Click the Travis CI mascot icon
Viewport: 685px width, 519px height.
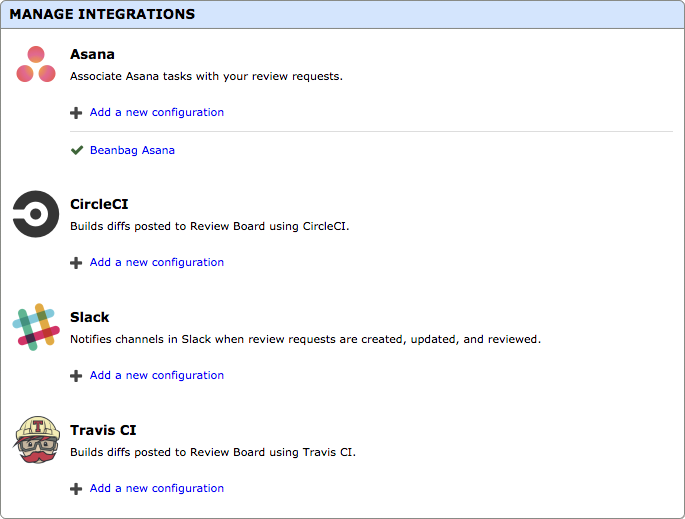pyautogui.click(x=37, y=440)
